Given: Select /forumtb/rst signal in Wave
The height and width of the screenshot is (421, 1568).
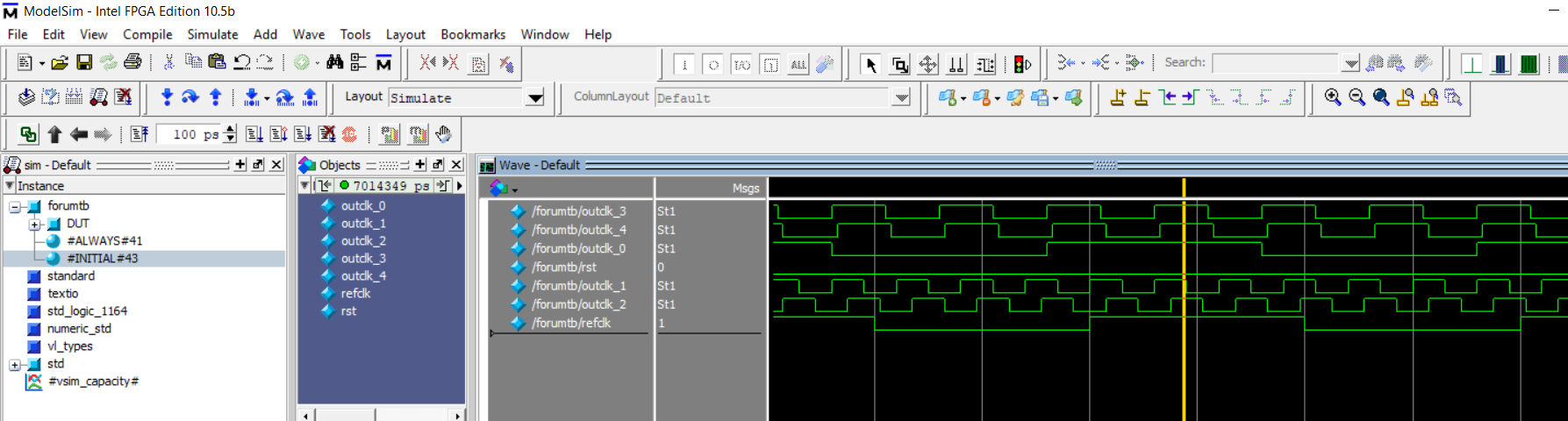Looking at the screenshot, I should point(564,268).
